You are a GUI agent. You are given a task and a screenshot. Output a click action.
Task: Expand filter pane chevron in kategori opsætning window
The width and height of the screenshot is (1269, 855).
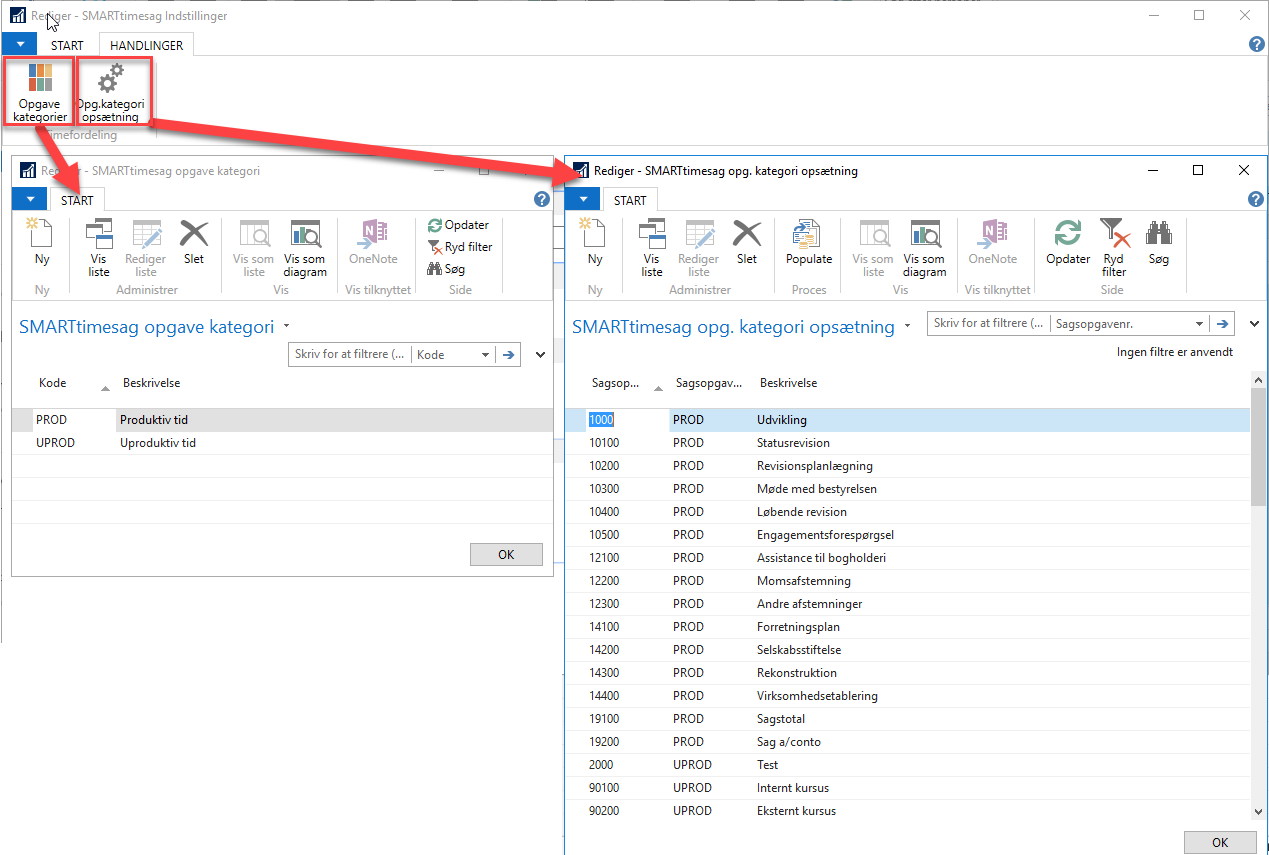click(x=1255, y=324)
